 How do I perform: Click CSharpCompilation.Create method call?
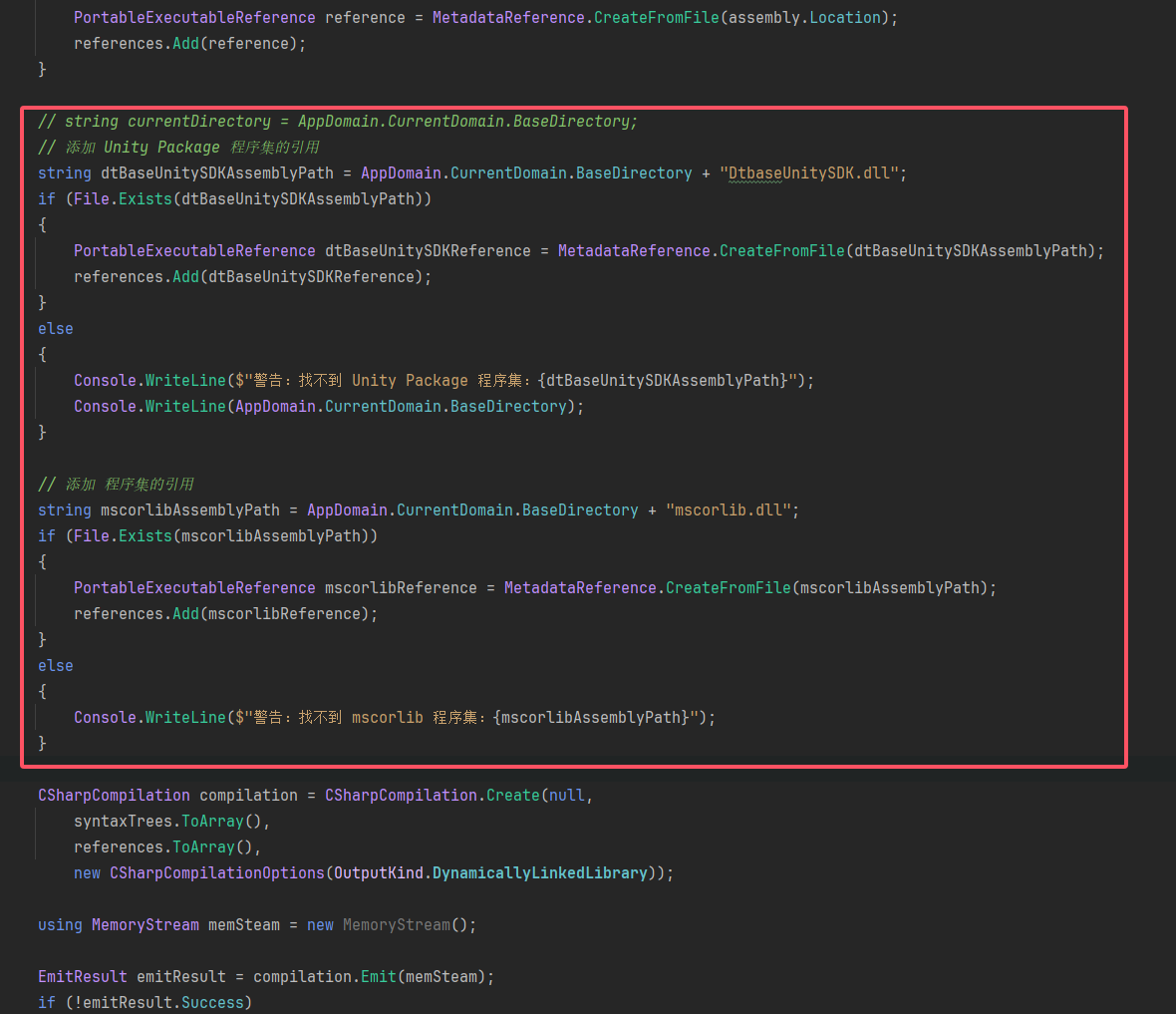pos(434,796)
